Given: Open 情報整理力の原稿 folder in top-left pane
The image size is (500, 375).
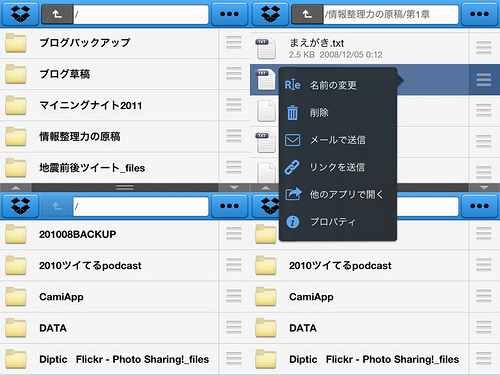Looking at the screenshot, I should tap(109, 136).
